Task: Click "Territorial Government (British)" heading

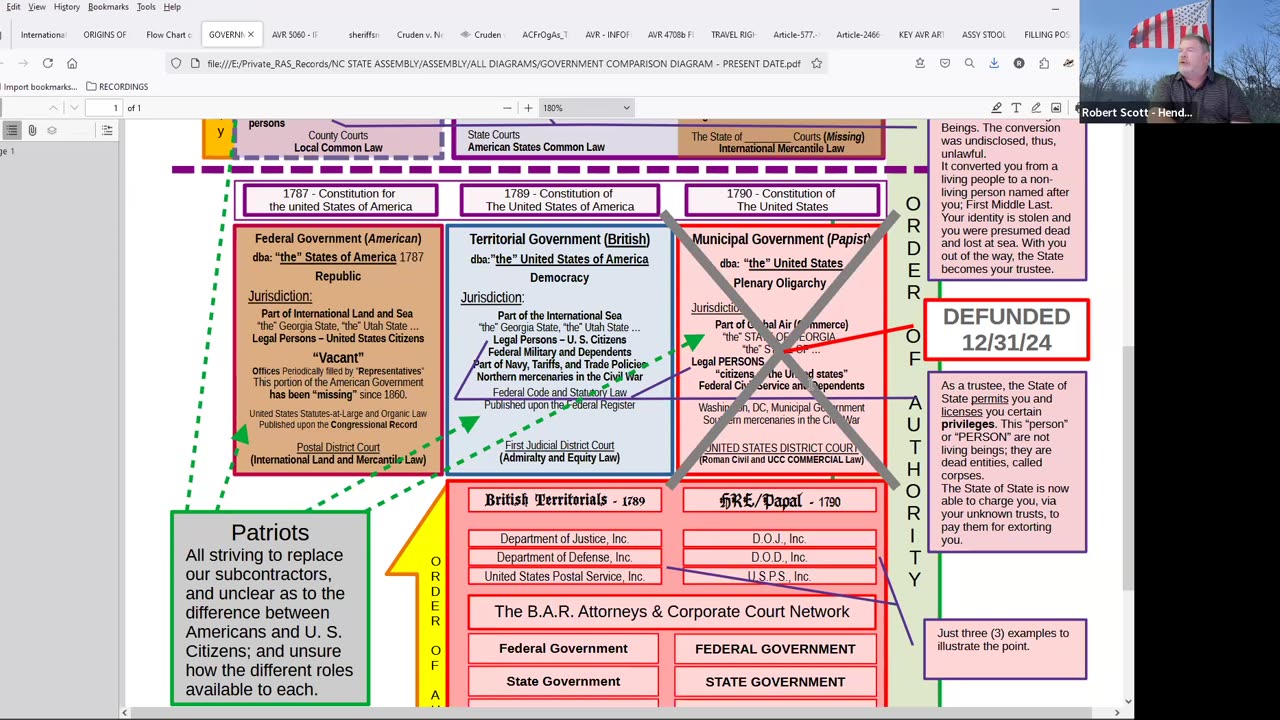Action: 560,239
